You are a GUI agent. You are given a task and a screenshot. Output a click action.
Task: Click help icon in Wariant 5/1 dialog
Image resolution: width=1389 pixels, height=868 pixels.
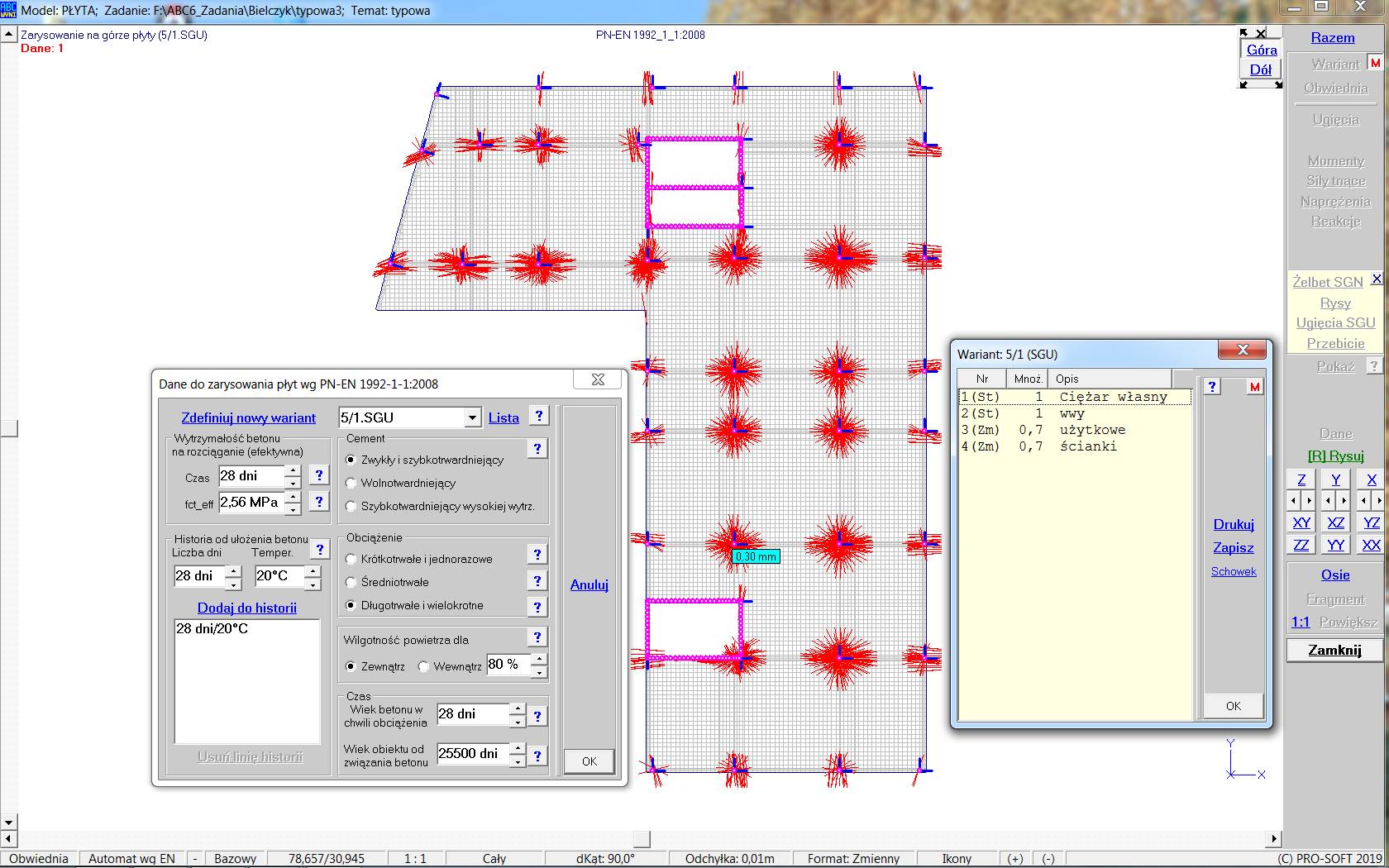coord(1212,387)
